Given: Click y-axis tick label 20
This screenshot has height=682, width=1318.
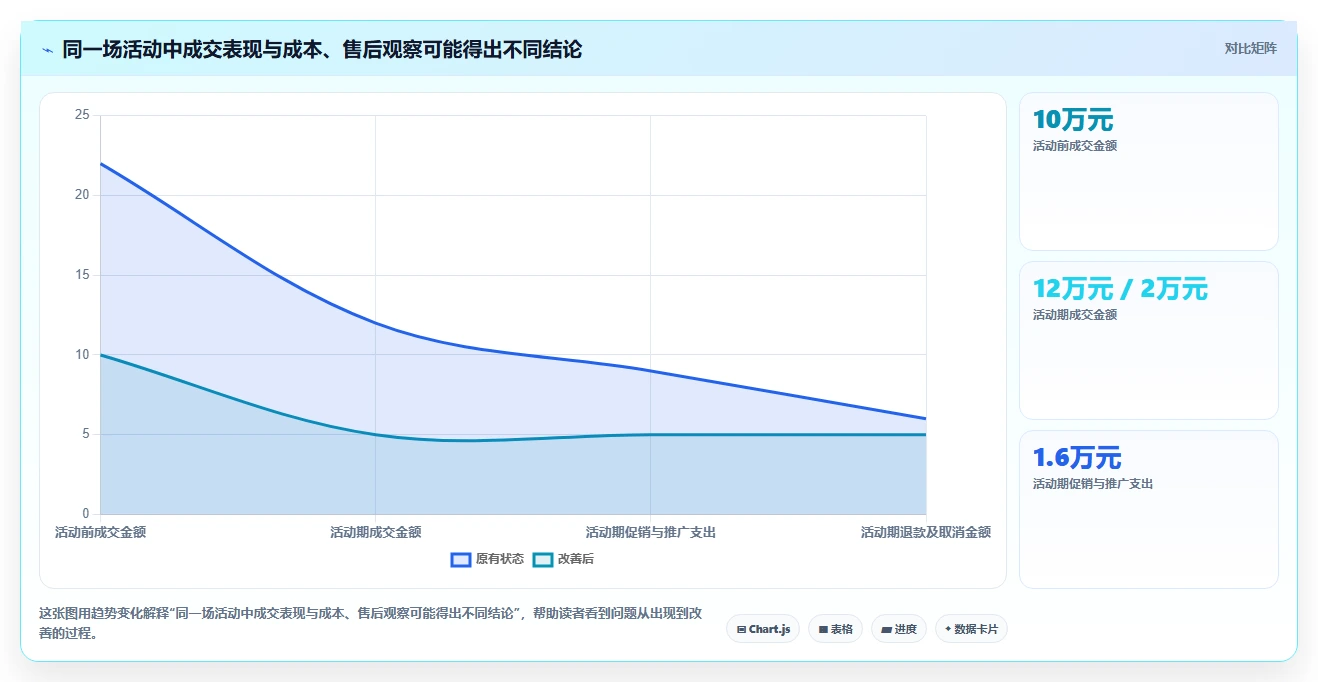Looking at the screenshot, I should coord(82,195).
